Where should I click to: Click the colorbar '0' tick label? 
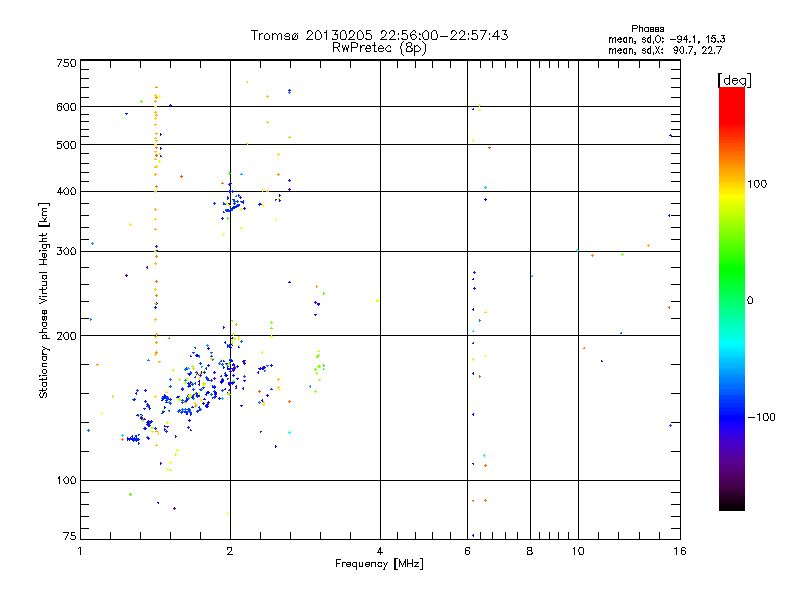(x=750, y=301)
